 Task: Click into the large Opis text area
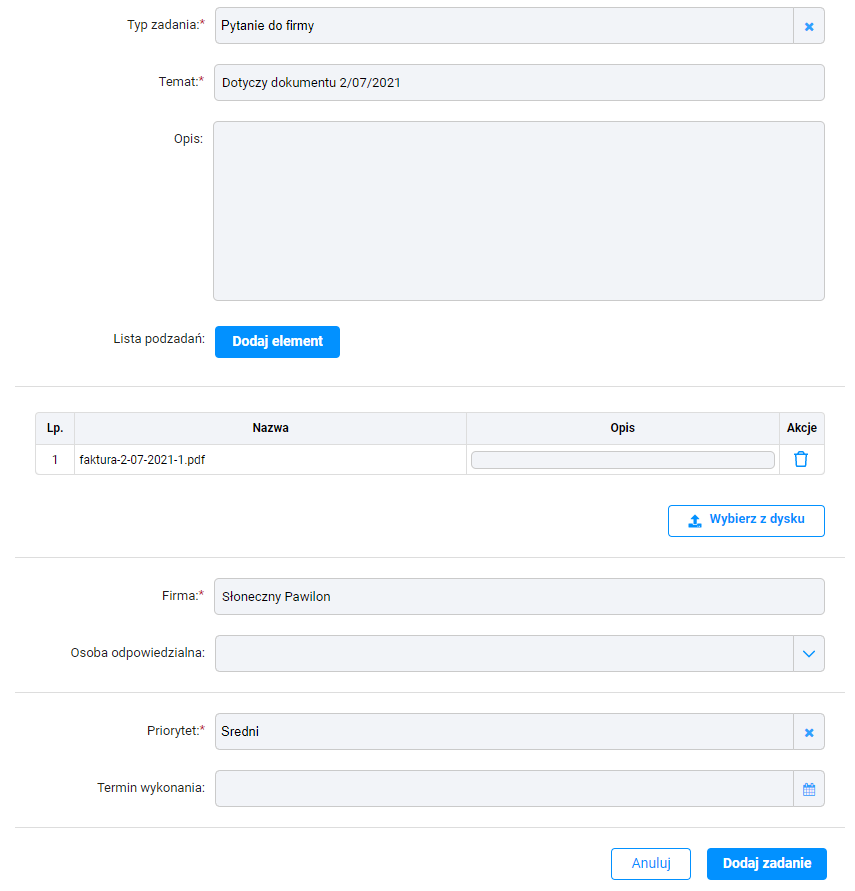(519, 211)
